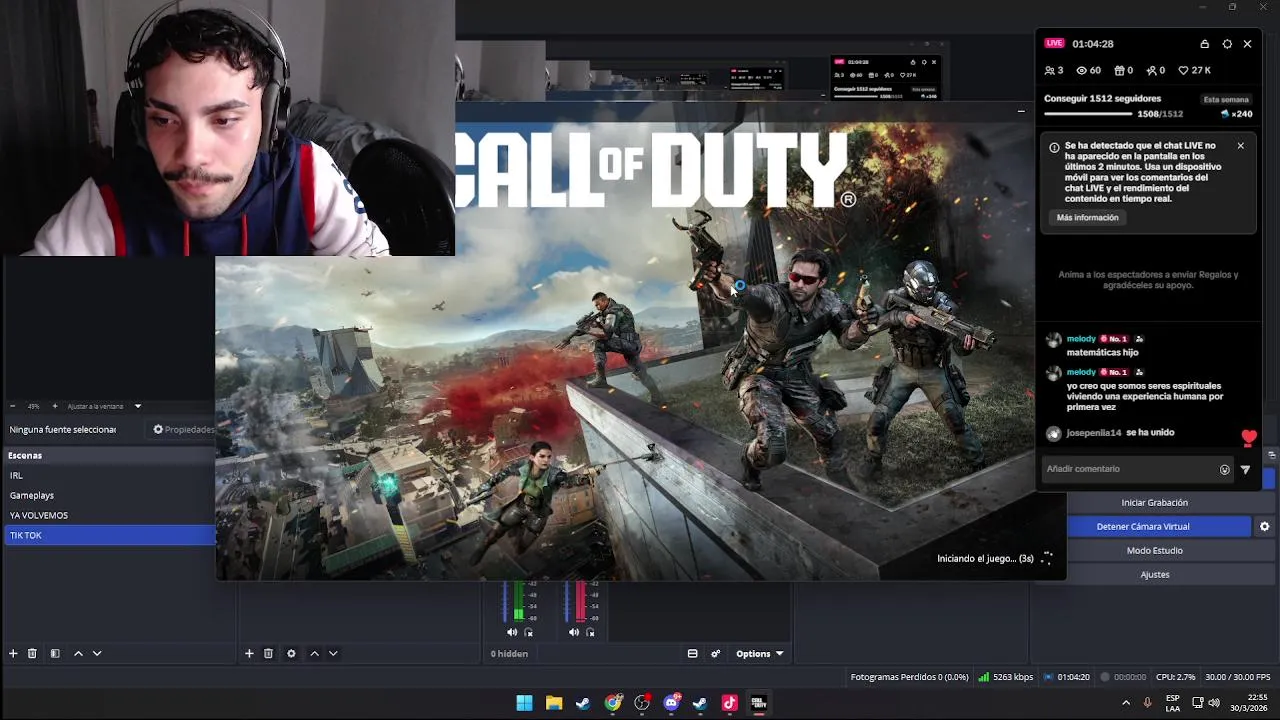Click Iniciar Grabación button

(1155, 502)
